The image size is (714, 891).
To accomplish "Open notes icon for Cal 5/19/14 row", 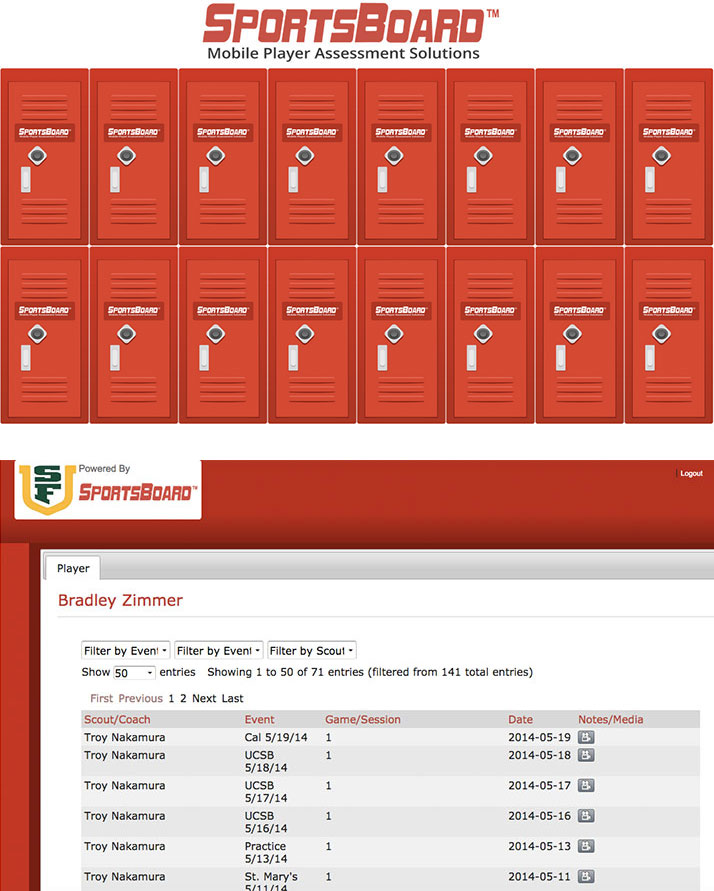I will (586, 737).
